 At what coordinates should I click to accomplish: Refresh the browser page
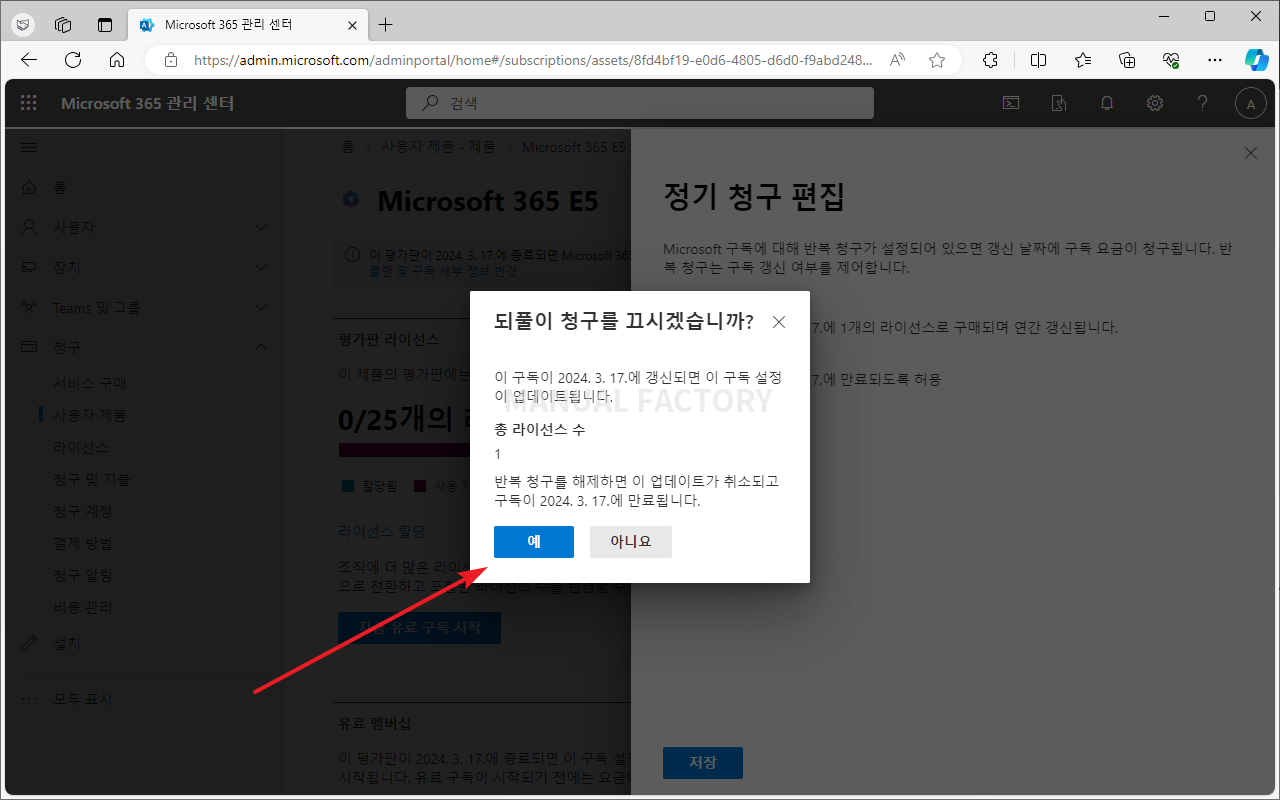click(x=73, y=60)
